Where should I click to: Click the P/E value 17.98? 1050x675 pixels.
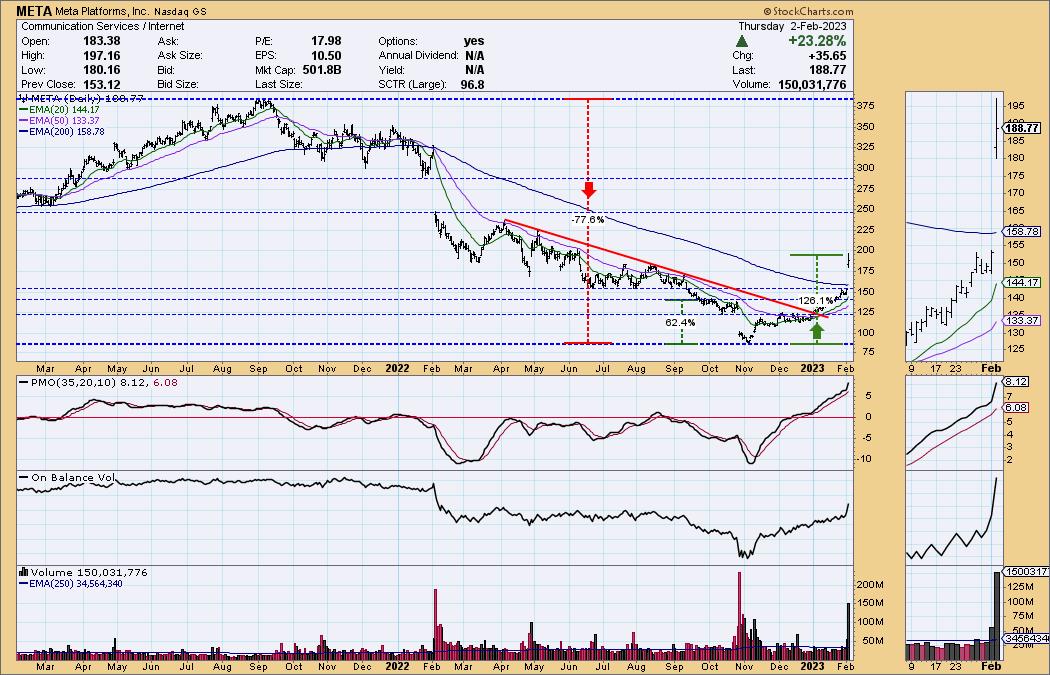[327, 41]
